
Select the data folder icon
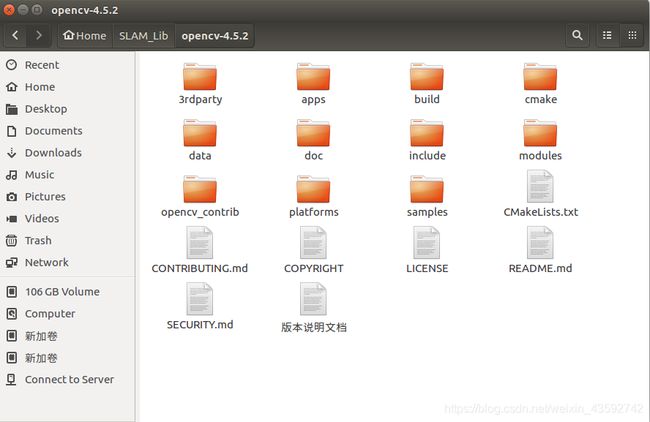tap(200, 133)
